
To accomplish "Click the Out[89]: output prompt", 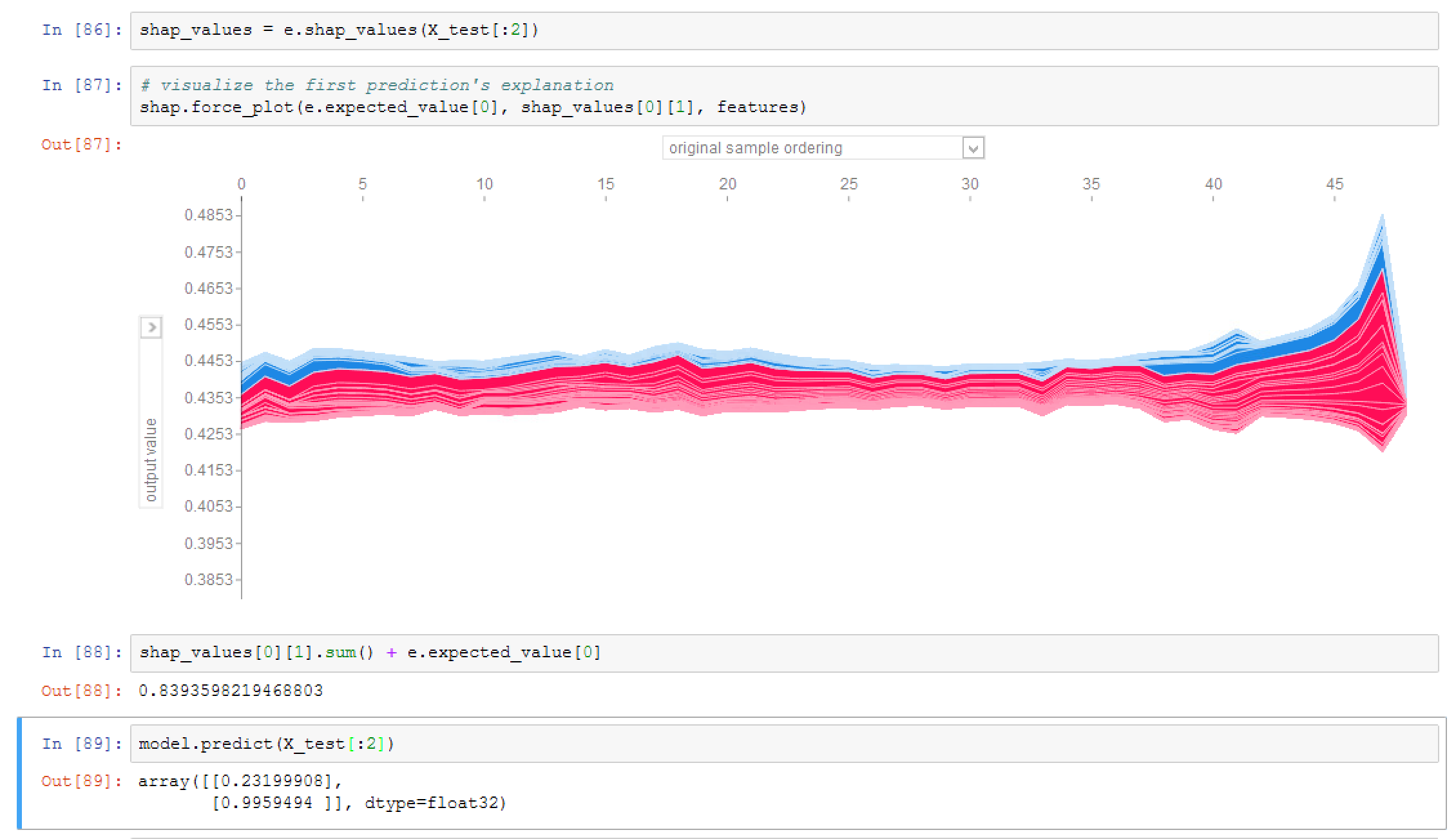I will point(82,781).
